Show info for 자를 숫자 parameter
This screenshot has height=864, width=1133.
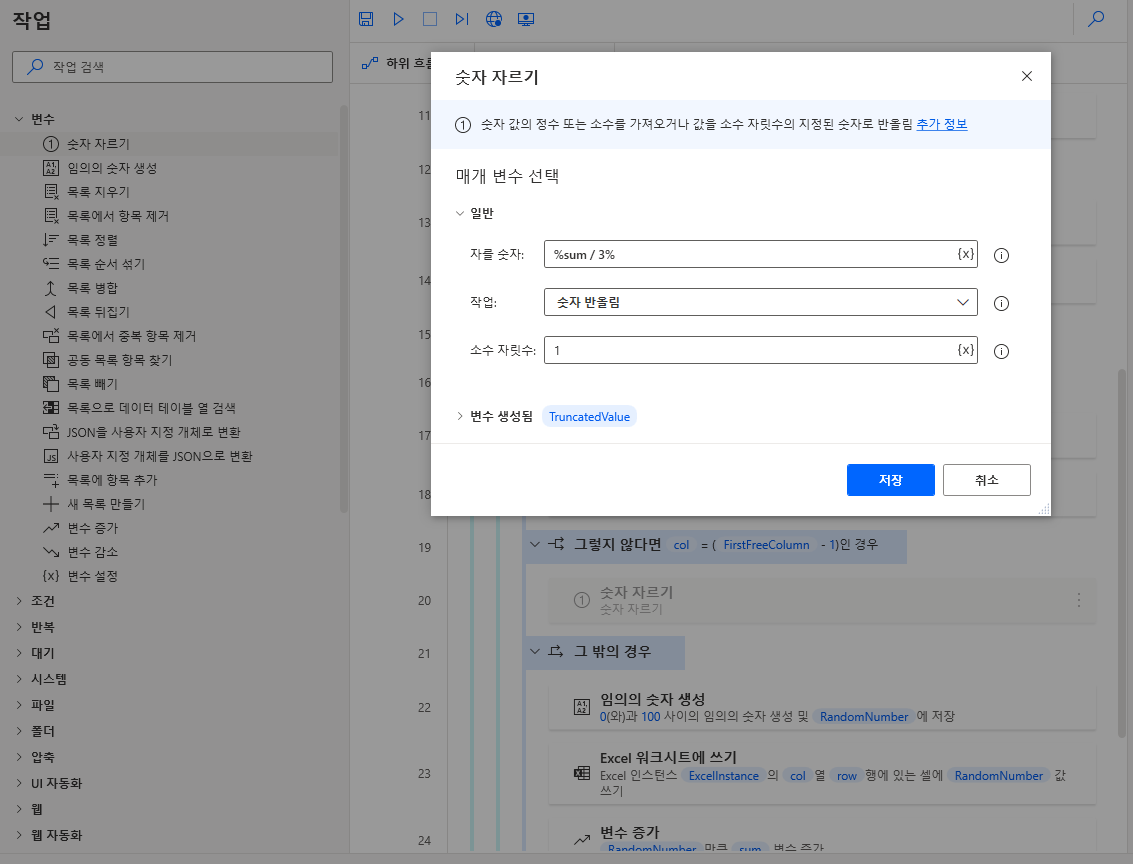pos(1001,255)
